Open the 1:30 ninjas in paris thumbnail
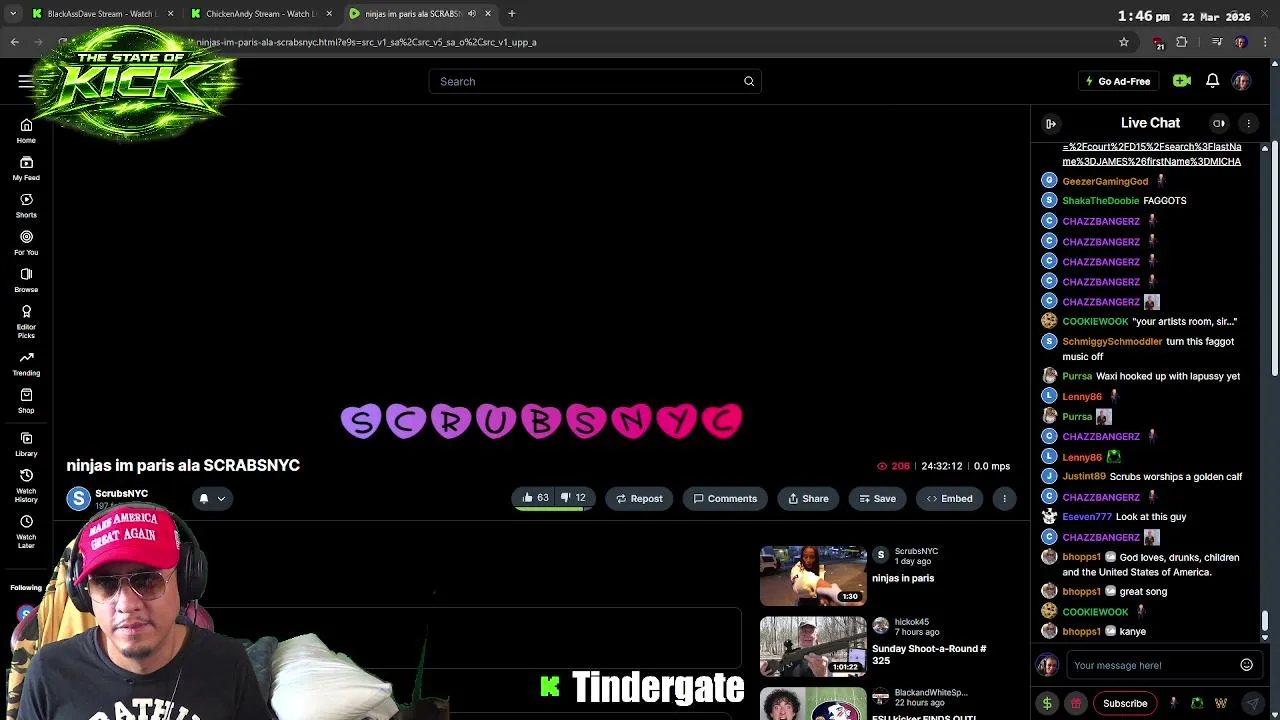Image resolution: width=1280 pixels, height=720 pixels. (x=813, y=576)
